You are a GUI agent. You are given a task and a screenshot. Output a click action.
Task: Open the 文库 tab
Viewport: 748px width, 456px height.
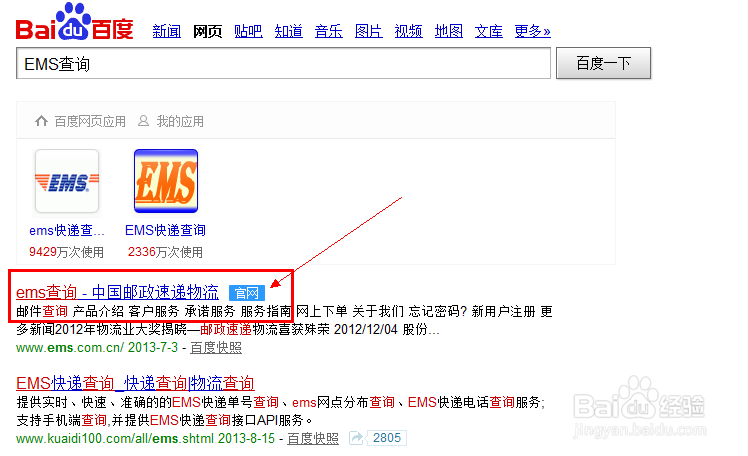coord(489,31)
